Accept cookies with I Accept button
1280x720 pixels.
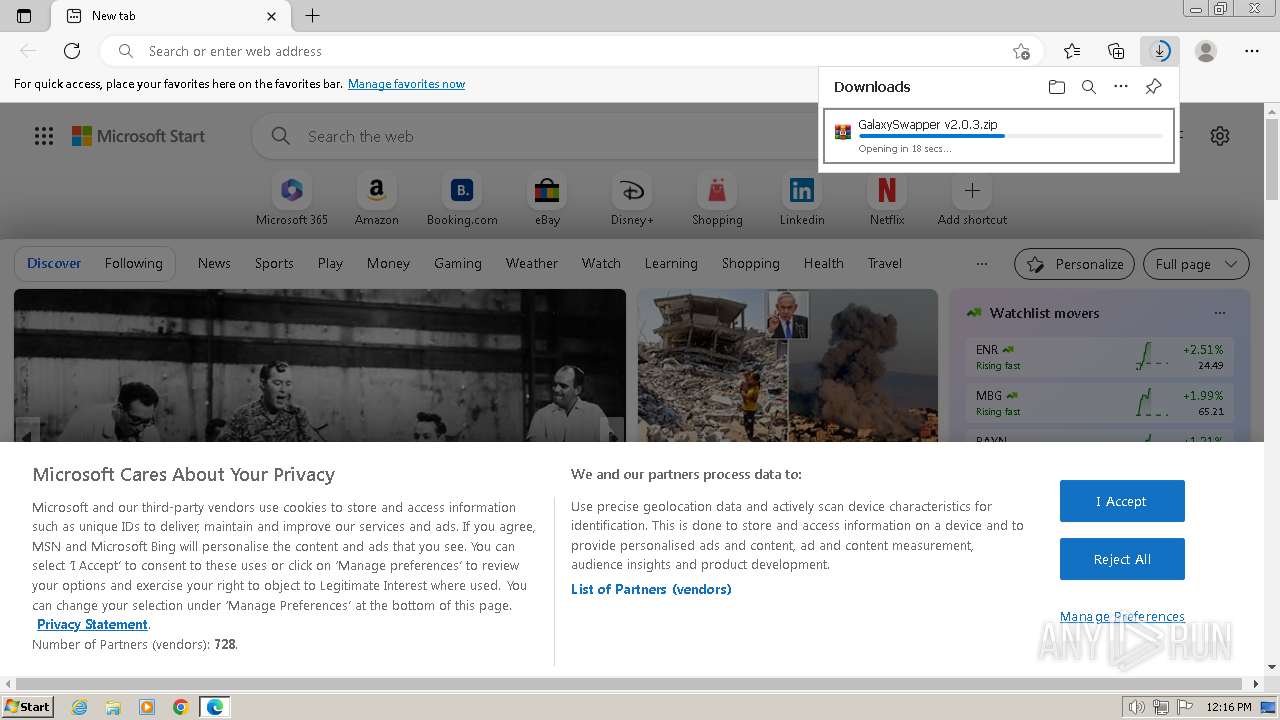click(1122, 501)
